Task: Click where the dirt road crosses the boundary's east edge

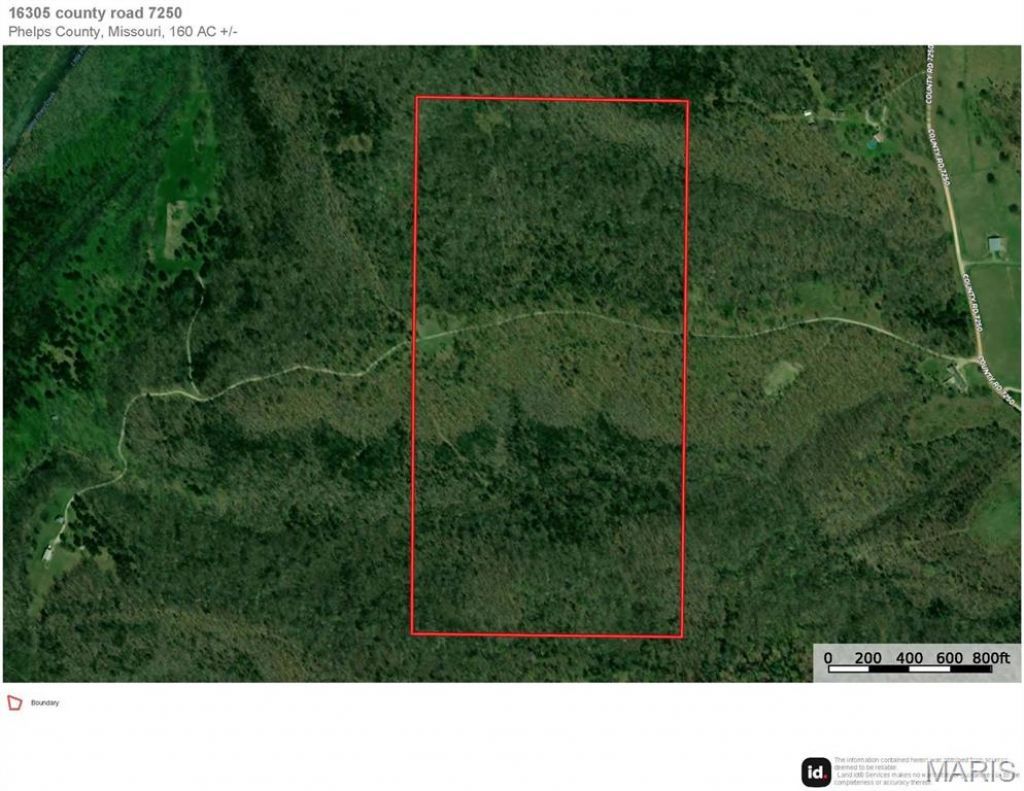Action: (x=686, y=334)
